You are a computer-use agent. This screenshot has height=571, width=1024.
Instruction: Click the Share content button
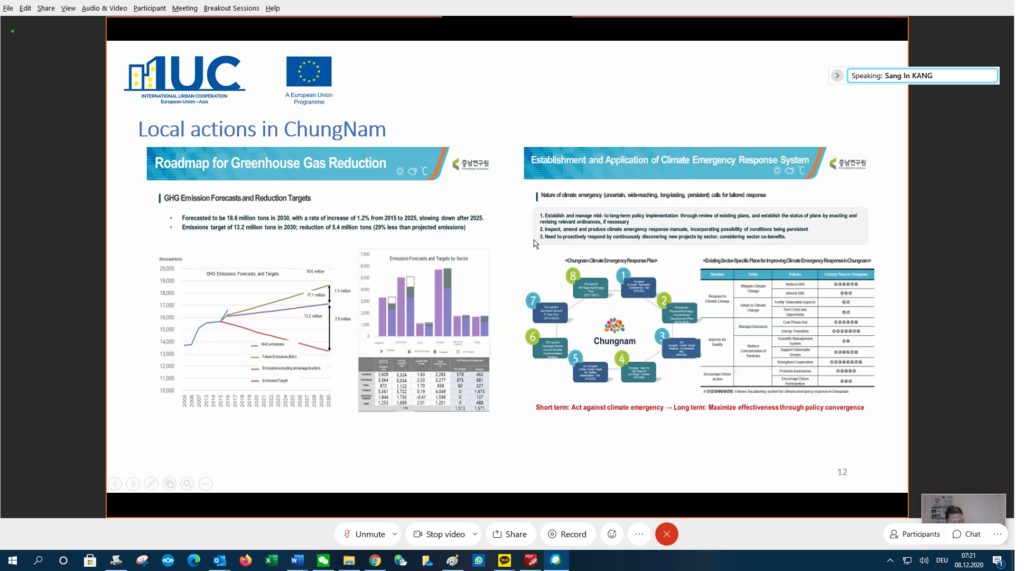pos(509,534)
